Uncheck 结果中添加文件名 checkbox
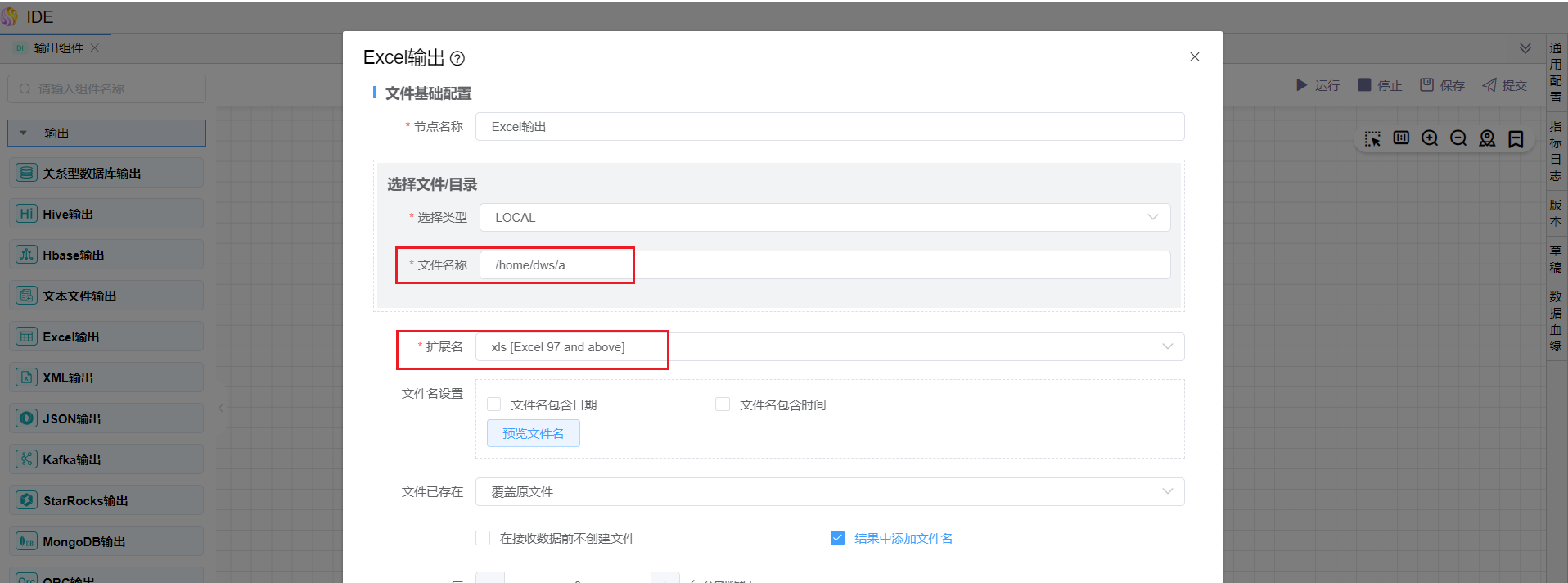The height and width of the screenshot is (583, 1568). pos(837,538)
